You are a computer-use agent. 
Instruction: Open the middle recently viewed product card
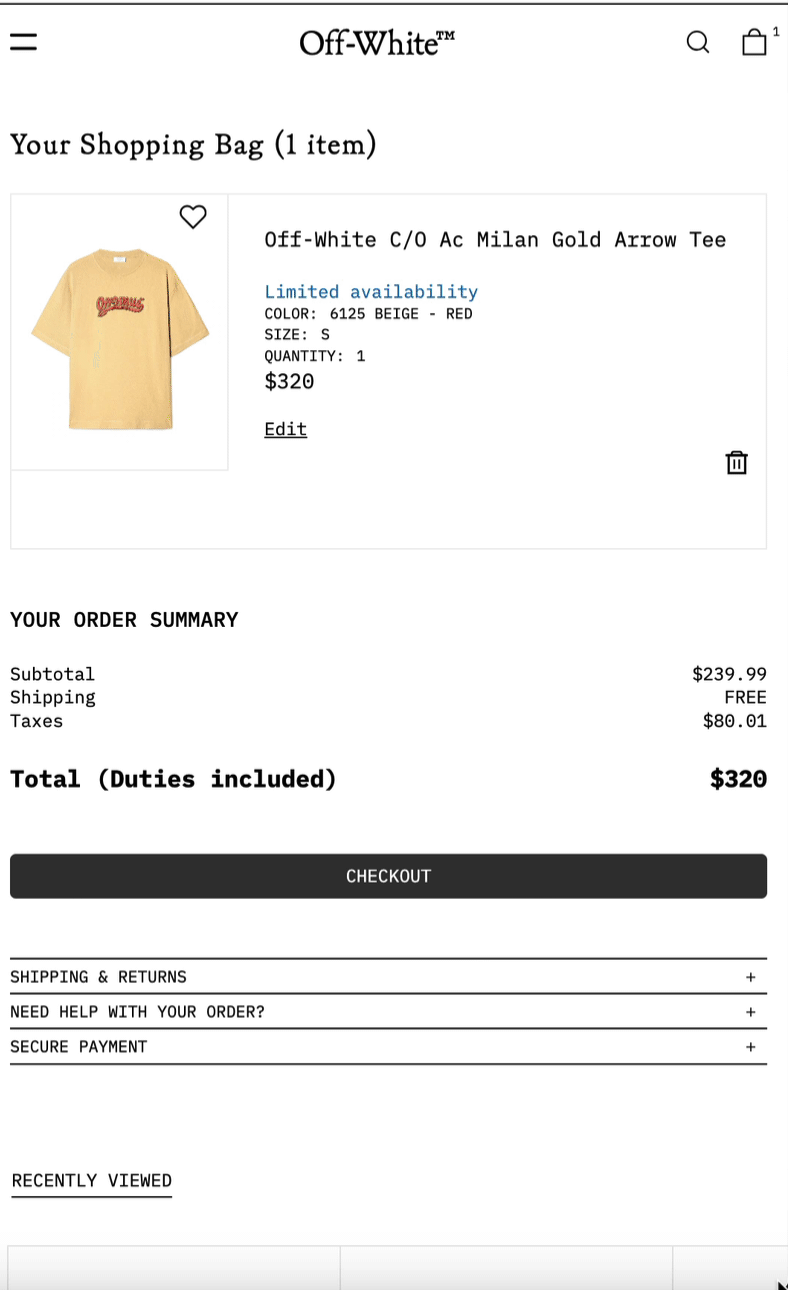506,1268
